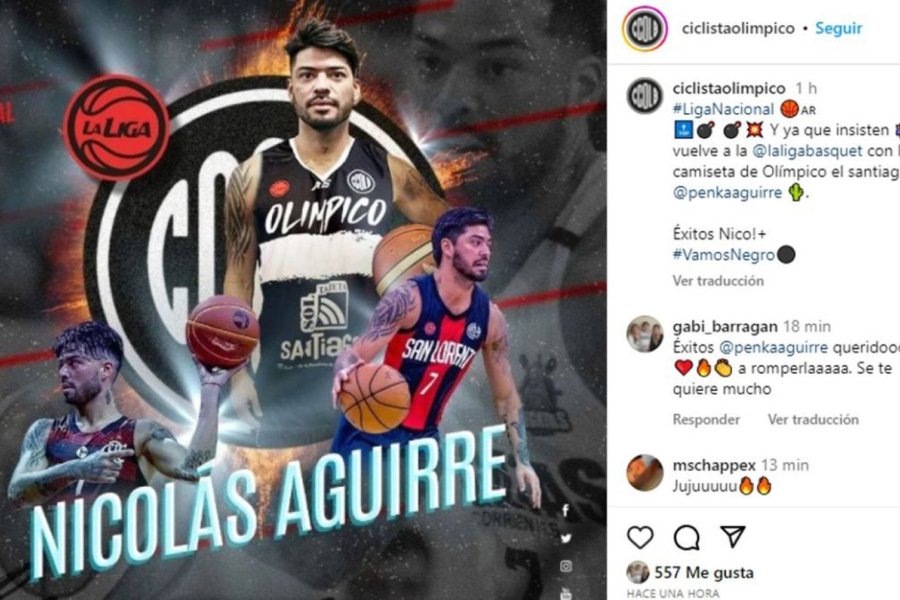The image size is (900, 600).
Task: Like the post with heart icon
Action: click(x=640, y=537)
